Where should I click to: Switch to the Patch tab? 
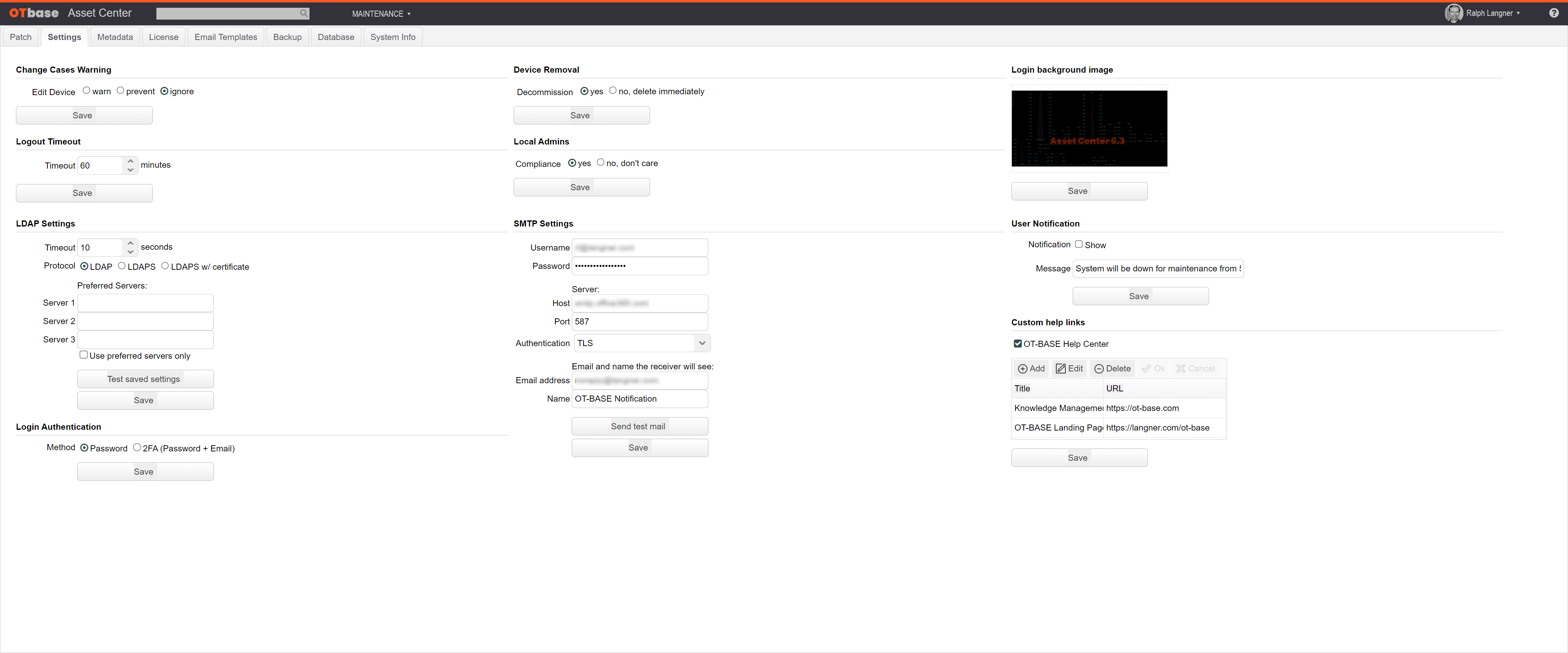21,37
